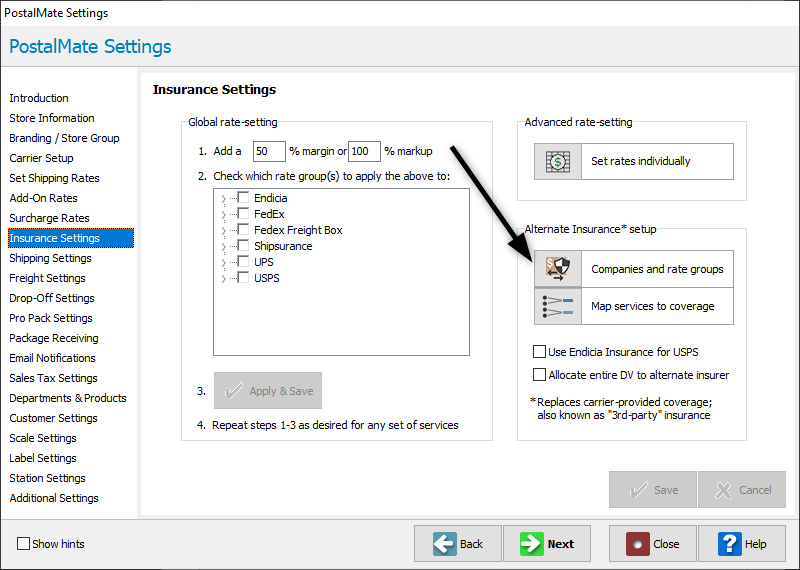Click the checkmark icon on Save button

pyautogui.click(x=638, y=490)
